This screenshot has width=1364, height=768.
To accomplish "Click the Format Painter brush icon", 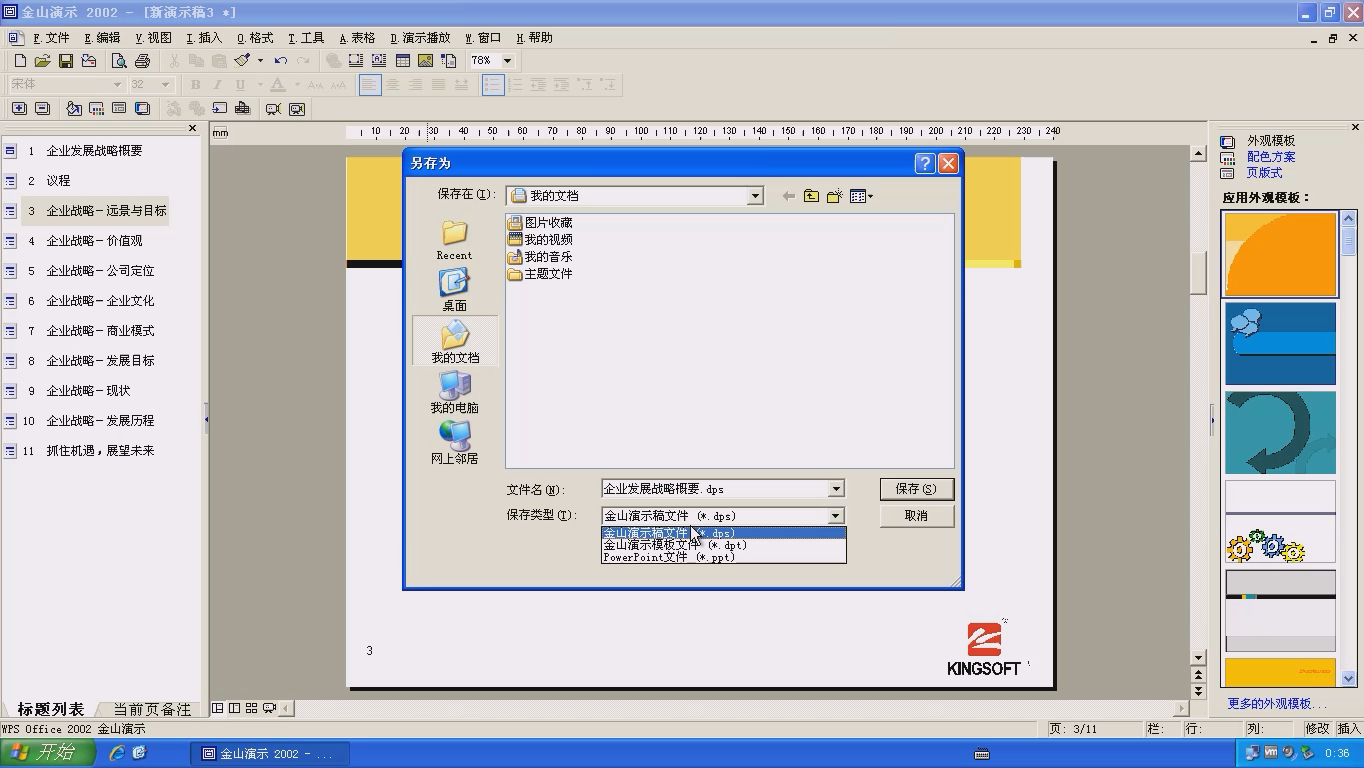I will pos(242,61).
